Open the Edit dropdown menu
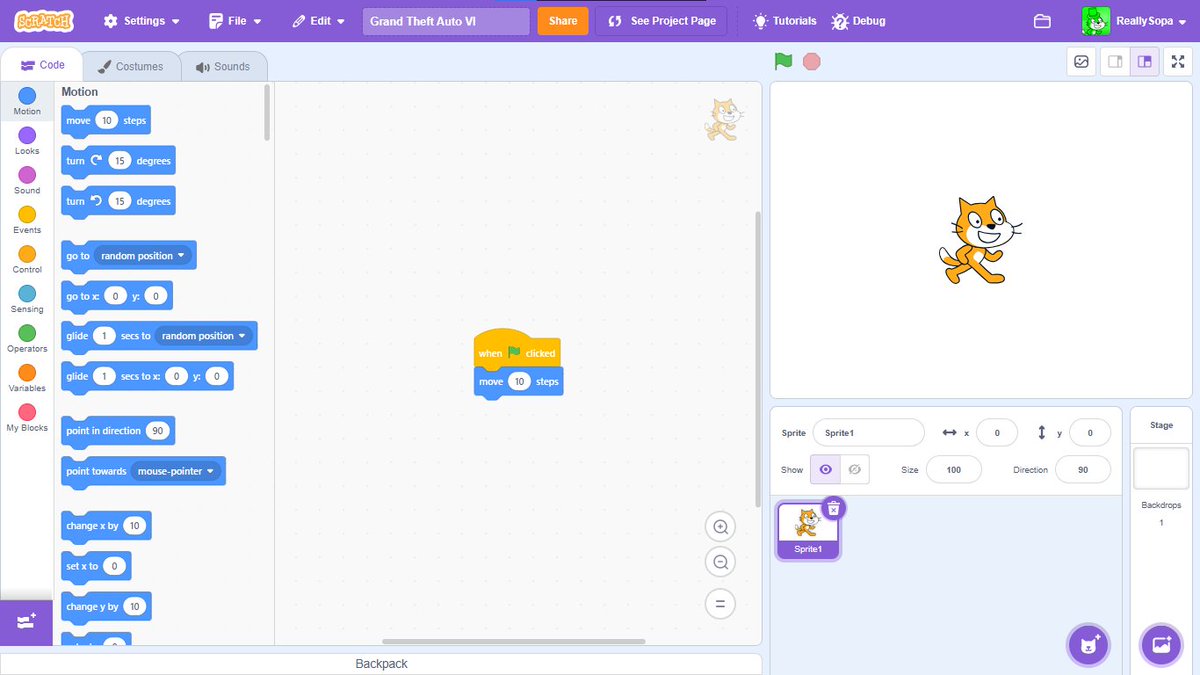This screenshot has height=675, width=1200. tap(318, 21)
